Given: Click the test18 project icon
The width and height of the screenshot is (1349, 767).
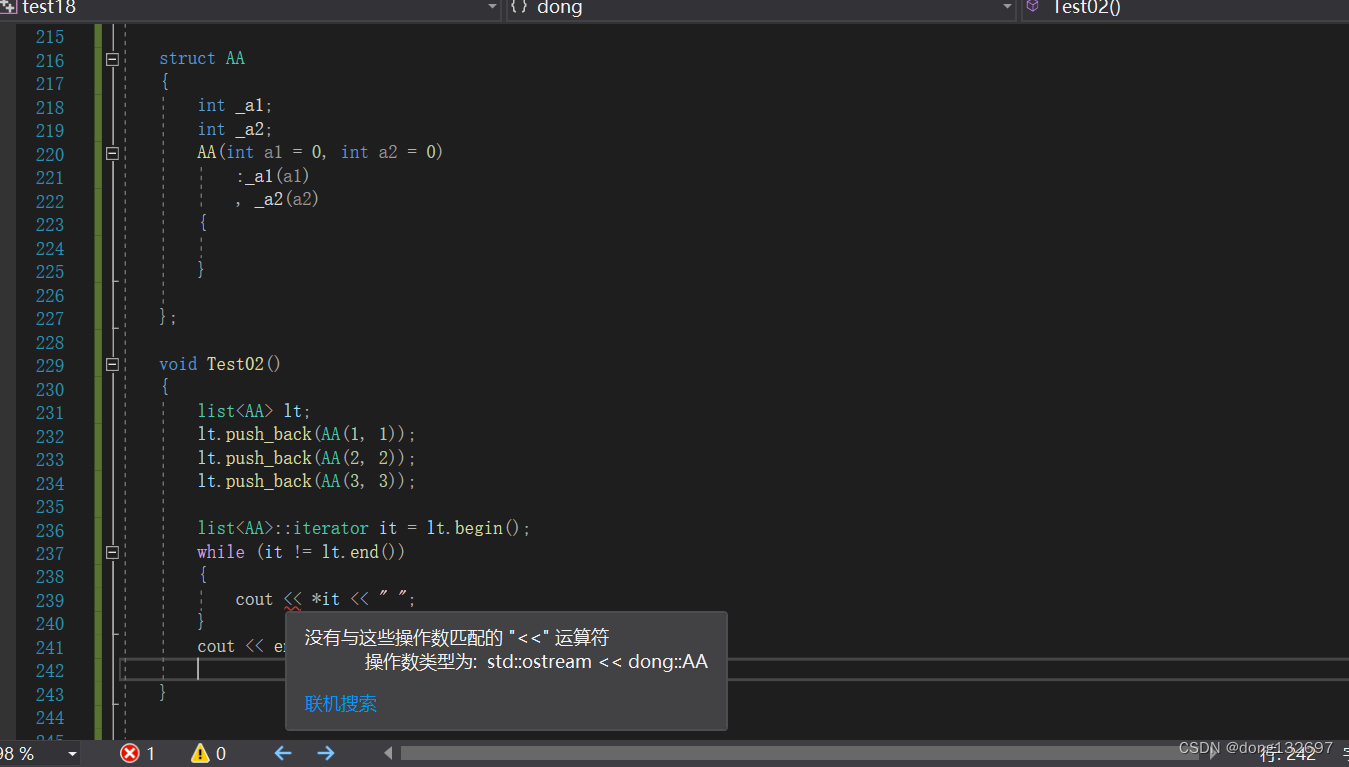Looking at the screenshot, I should point(8,7).
